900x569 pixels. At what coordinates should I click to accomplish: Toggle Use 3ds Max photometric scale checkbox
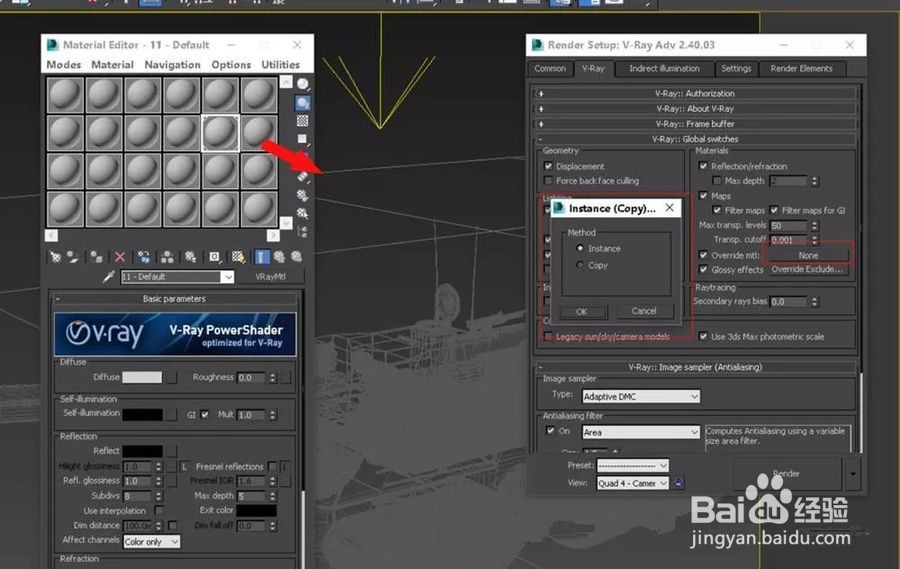pyautogui.click(x=703, y=336)
